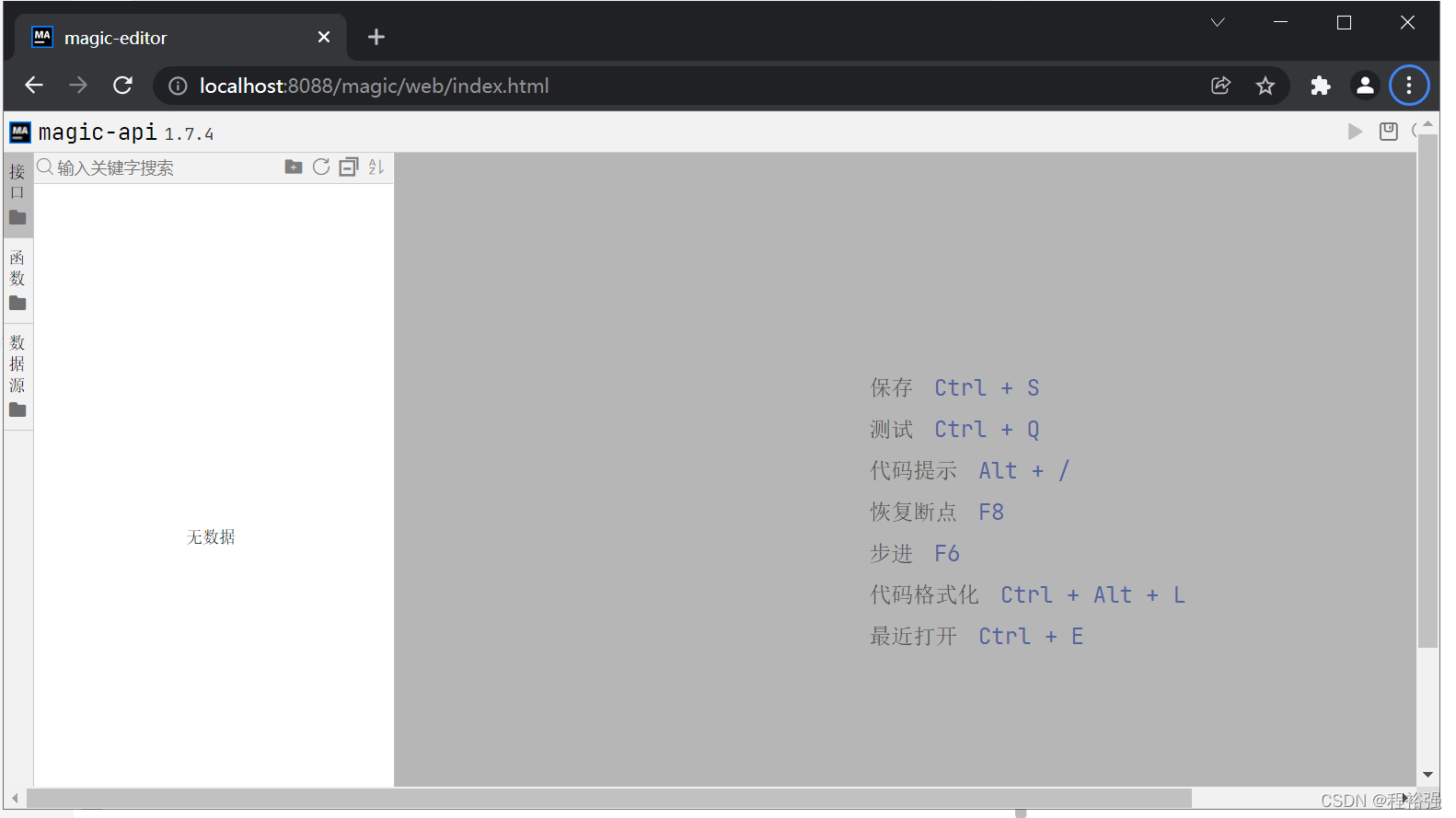Maximize the browser window
This screenshot has width=1456, height=818.
pos(1344,22)
